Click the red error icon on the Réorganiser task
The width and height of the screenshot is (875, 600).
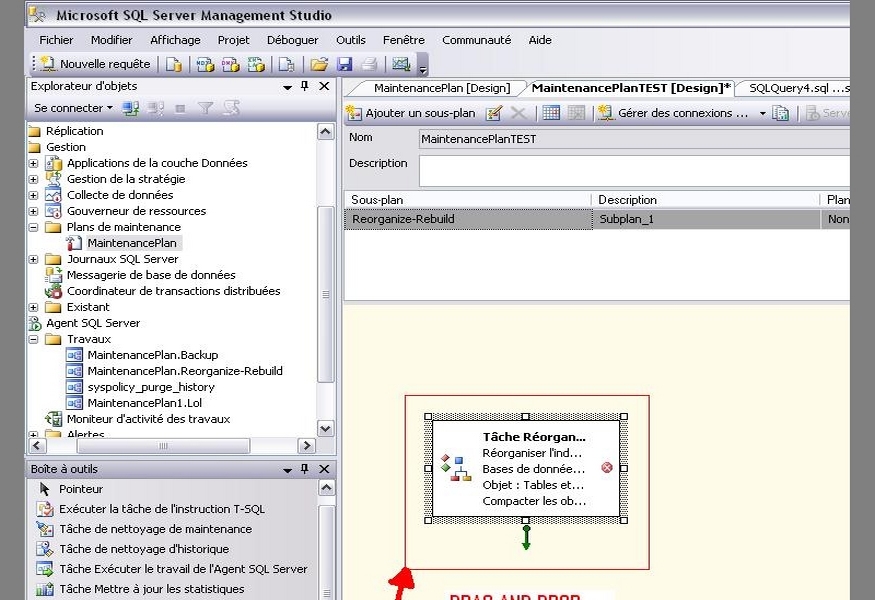(607, 468)
